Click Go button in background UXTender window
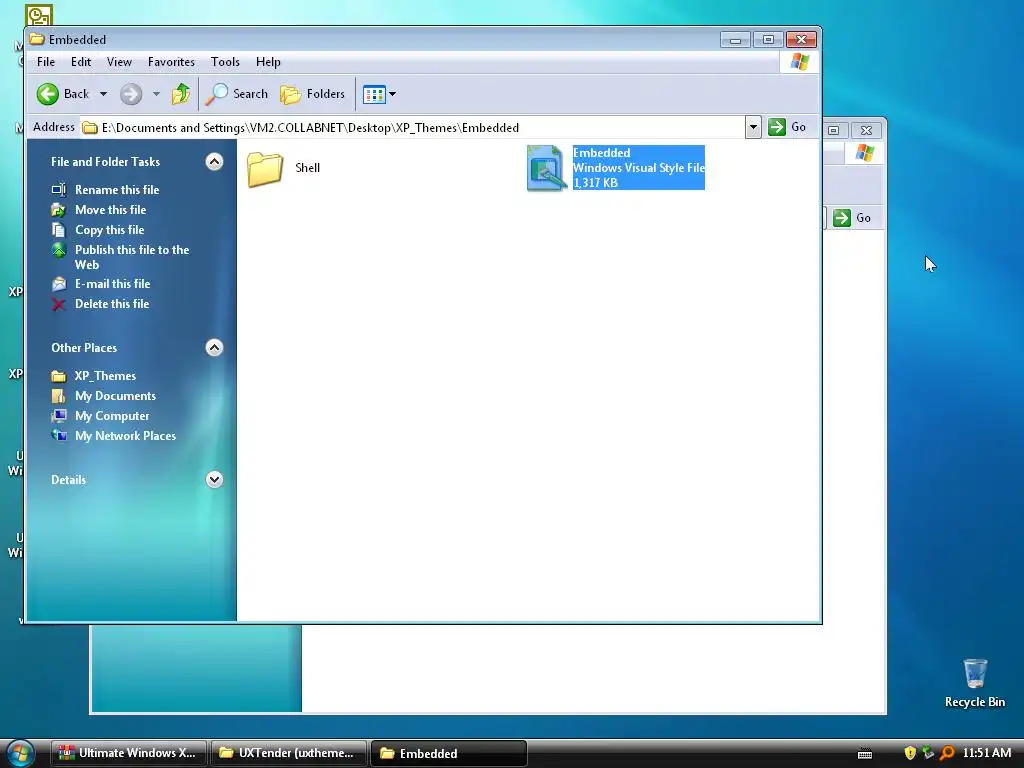 click(853, 217)
